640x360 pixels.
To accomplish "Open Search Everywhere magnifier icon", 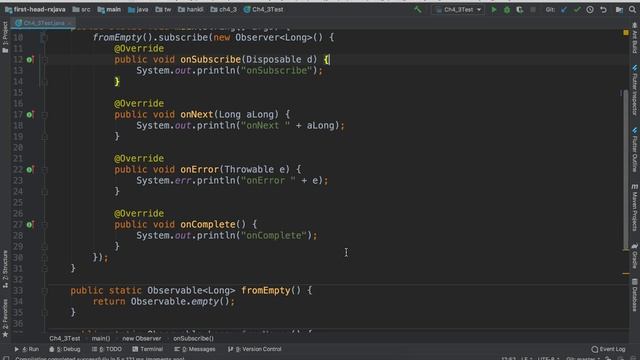I will (x=632, y=9).
